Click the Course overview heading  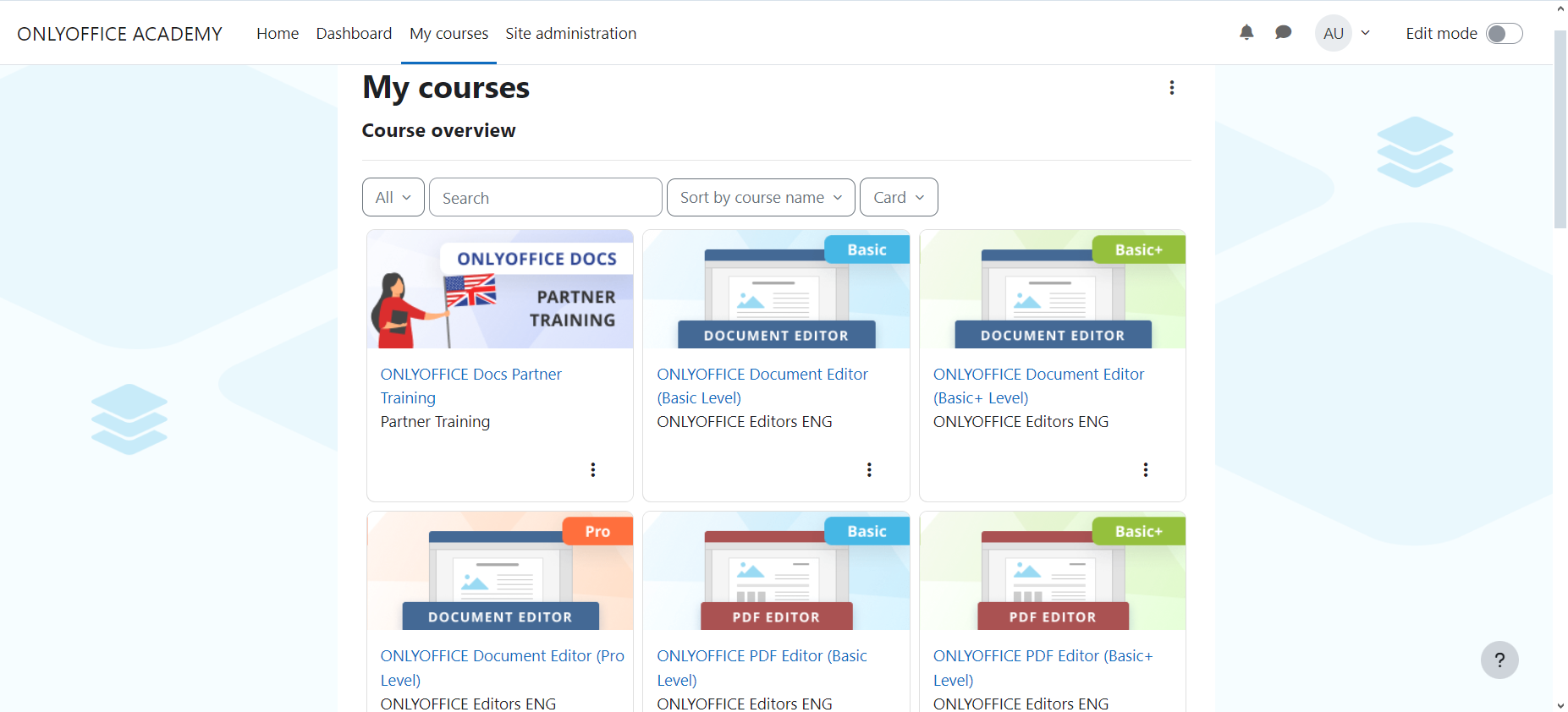click(438, 130)
